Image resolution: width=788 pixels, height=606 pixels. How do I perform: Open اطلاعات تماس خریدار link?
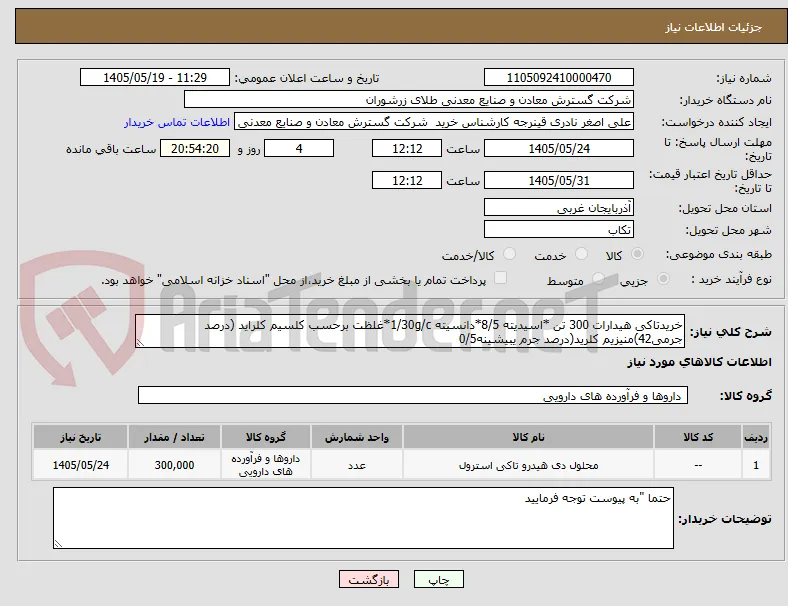(177, 122)
